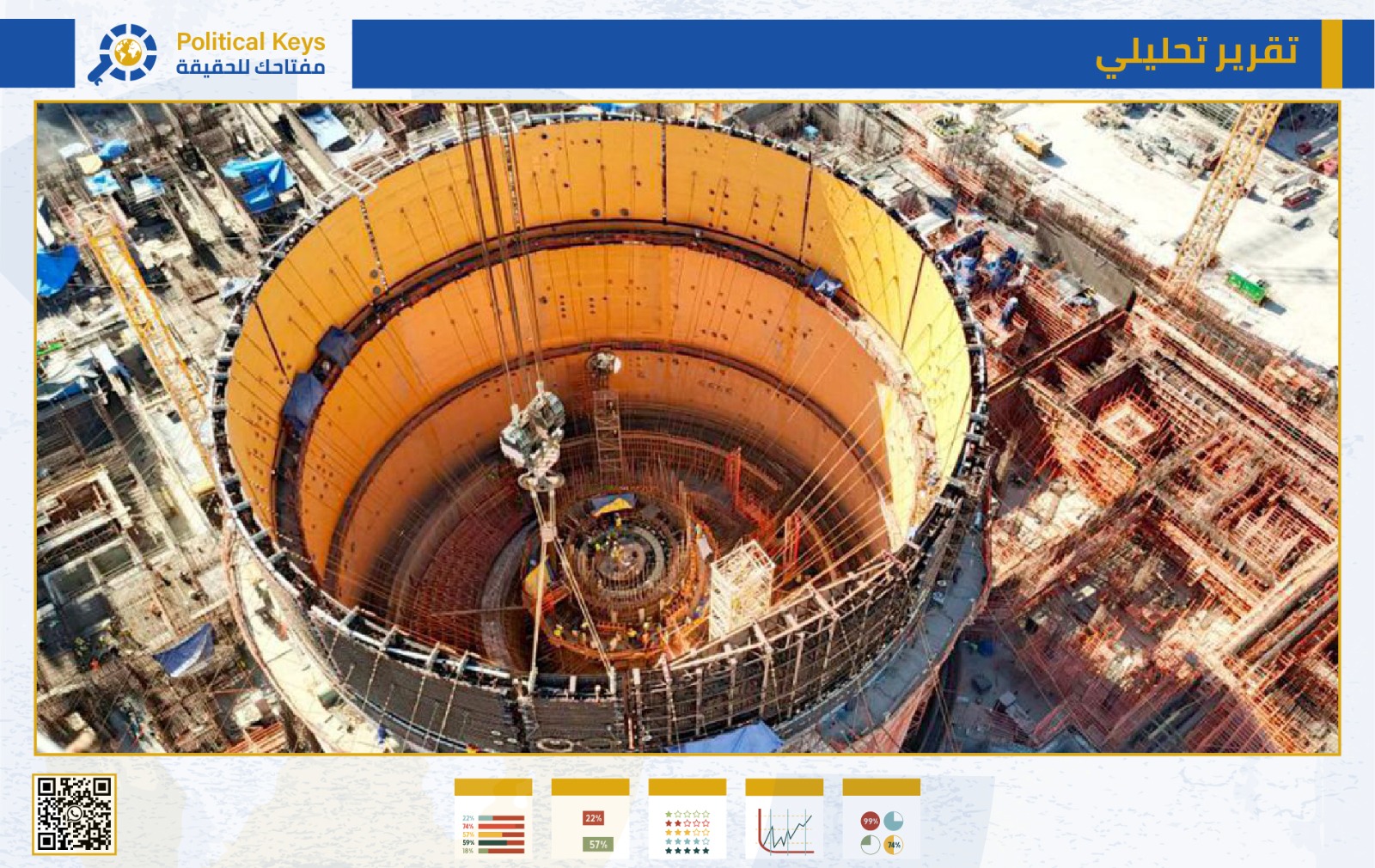Click the Political Keys globe-key logo
Image resolution: width=1375 pixels, height=868 pixels.
point(123,53)
